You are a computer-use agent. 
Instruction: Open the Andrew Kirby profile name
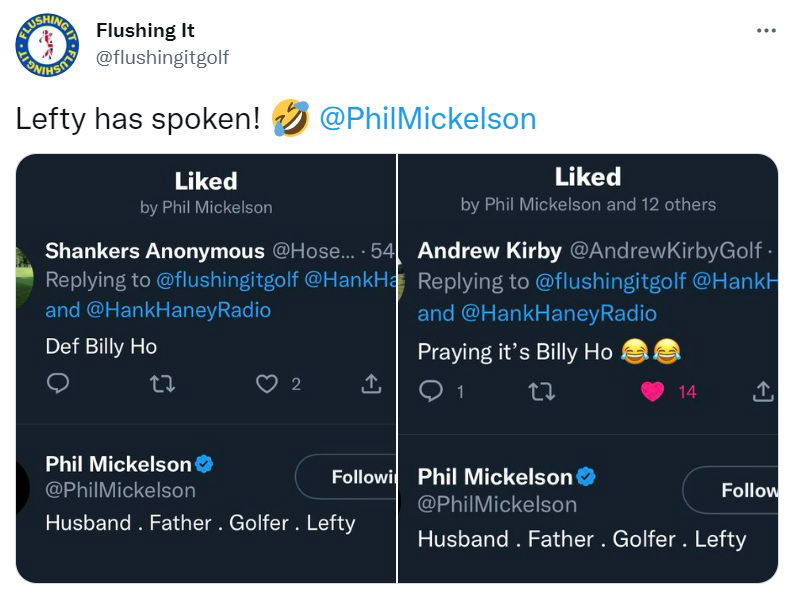(489, 250)
